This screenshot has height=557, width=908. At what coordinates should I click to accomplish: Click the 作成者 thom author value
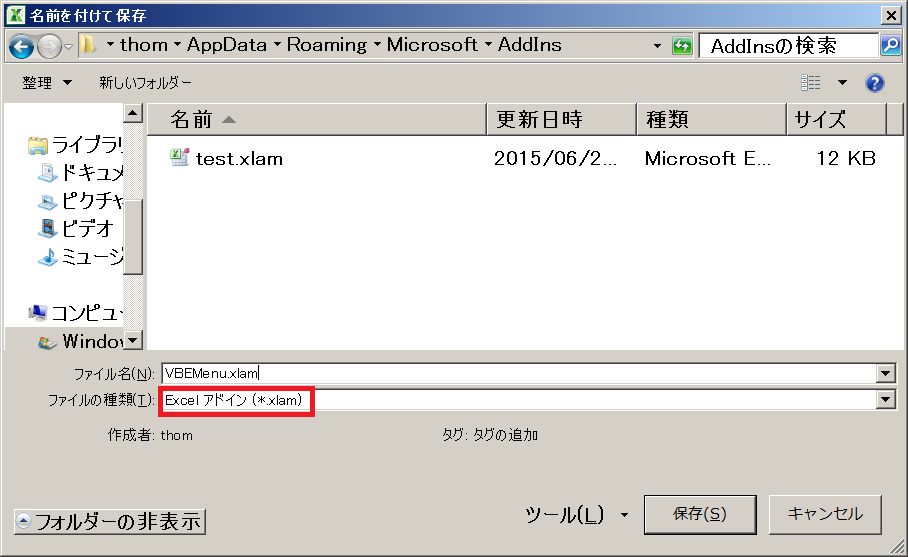(177, 435)
